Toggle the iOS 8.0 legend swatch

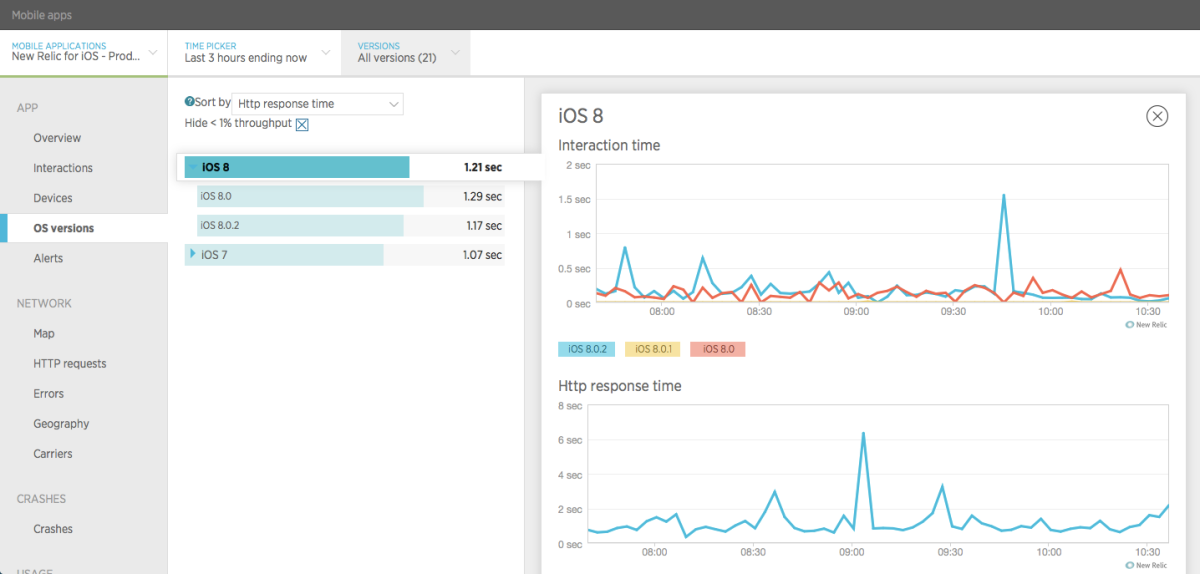[x=718, y=349]
